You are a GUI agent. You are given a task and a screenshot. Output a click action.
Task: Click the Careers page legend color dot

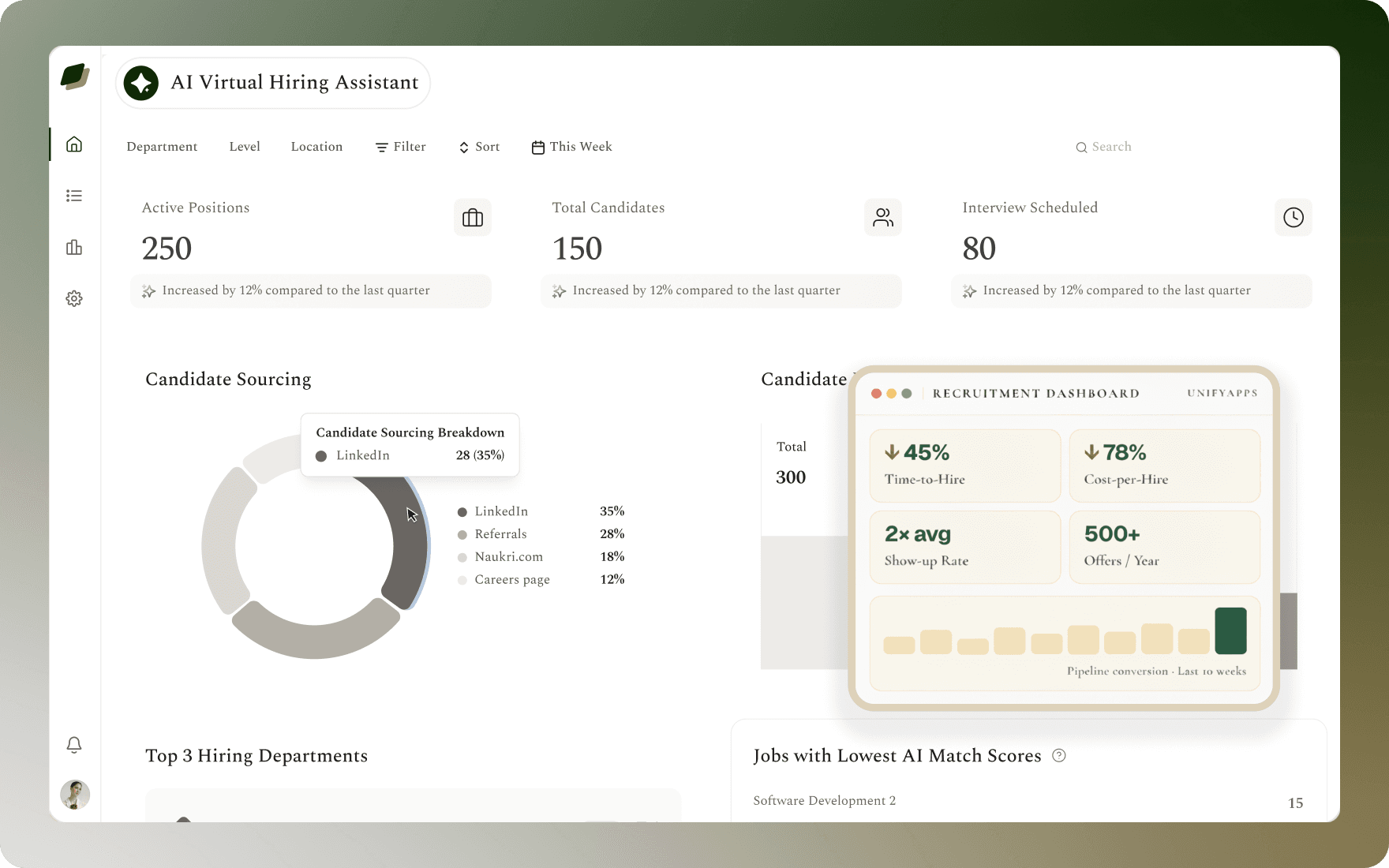[462, 581]
